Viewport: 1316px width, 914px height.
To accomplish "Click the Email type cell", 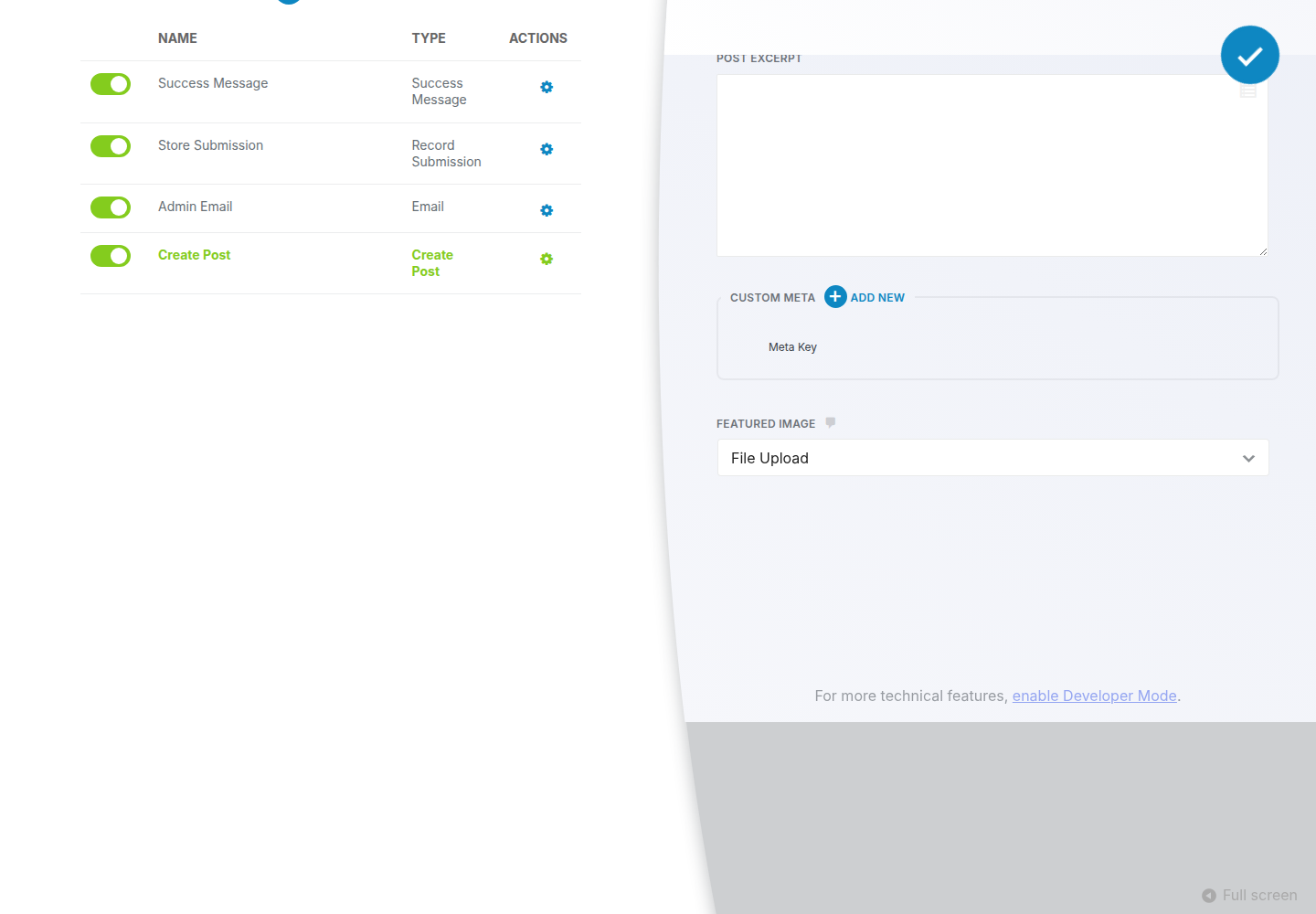I will [428, 207].
